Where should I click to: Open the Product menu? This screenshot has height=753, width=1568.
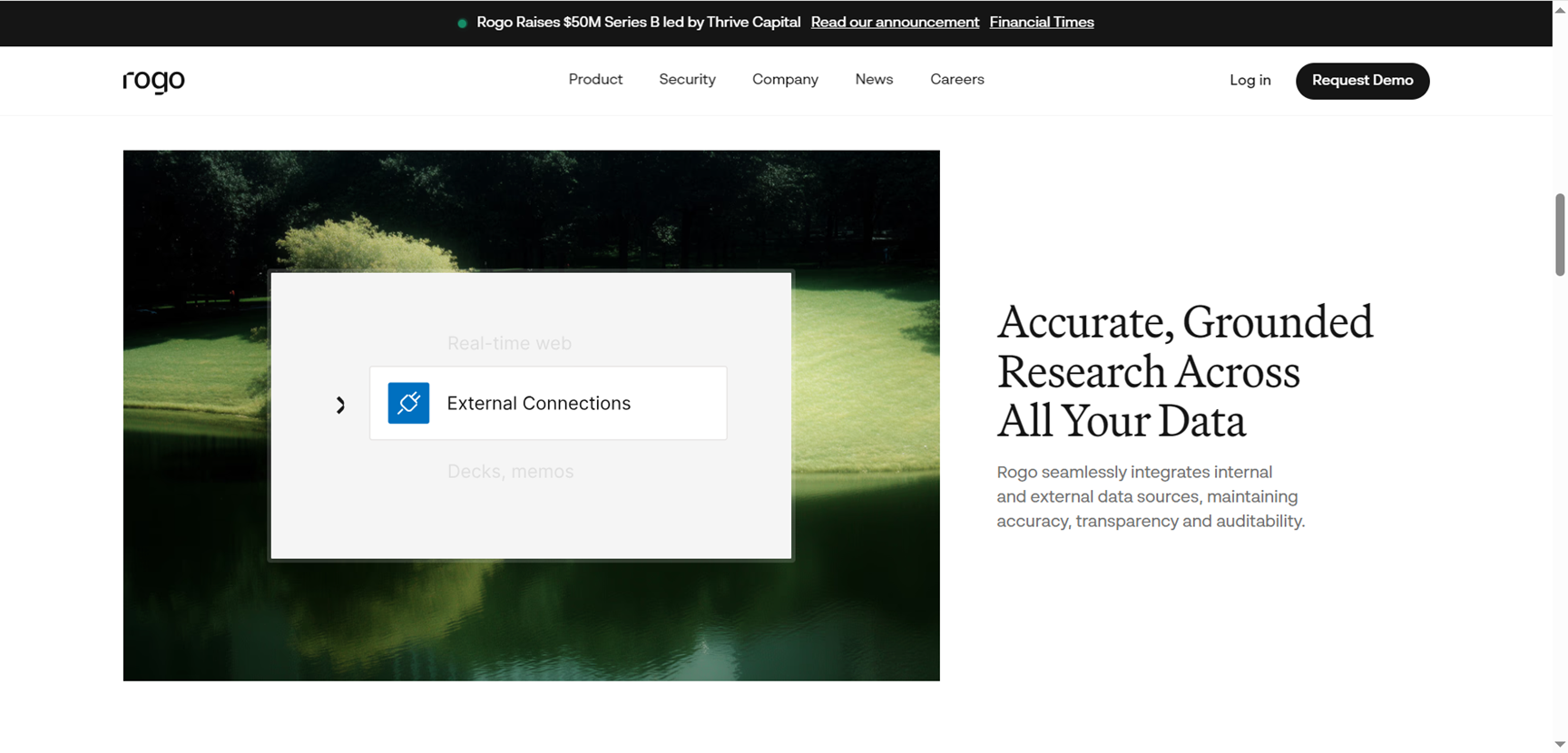pyautogui.click(x=595, y=80)
